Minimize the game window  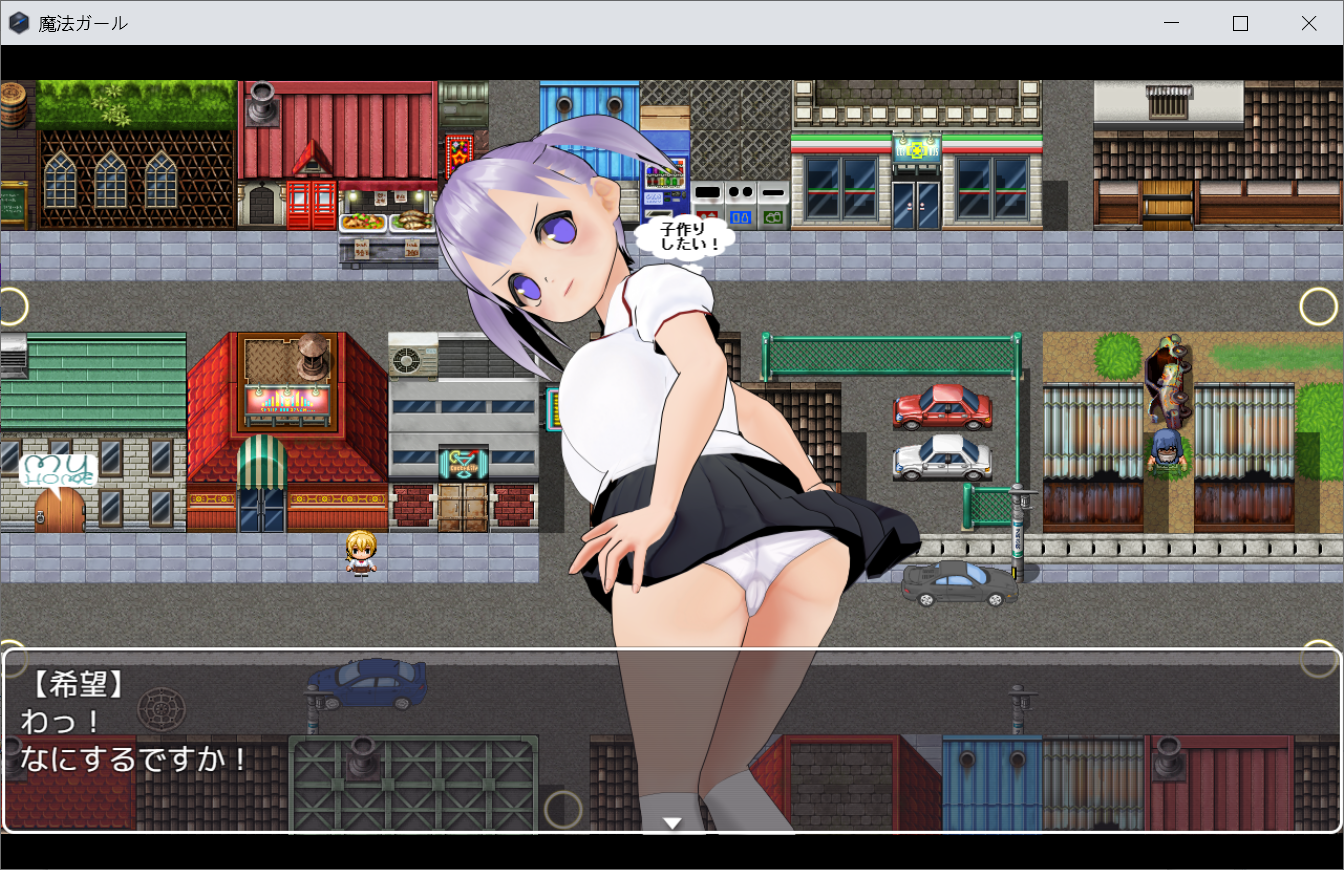click(x=1170, y=22)
